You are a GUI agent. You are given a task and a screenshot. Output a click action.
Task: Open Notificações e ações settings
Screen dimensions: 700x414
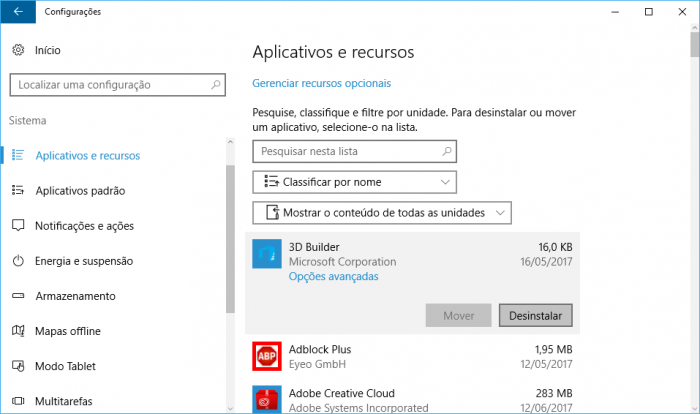coord(84,226)
